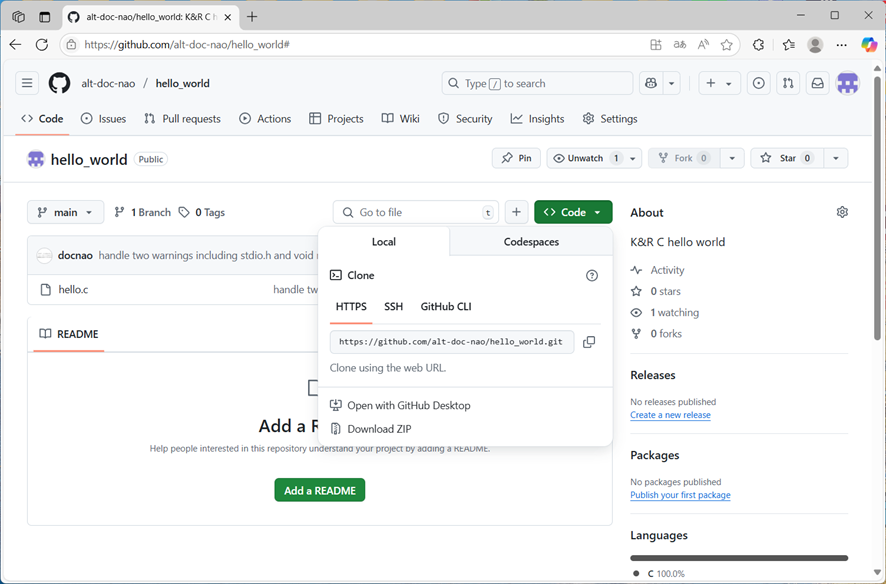Open the GitHub hamburger navigation menu
Viewport: 886px width, 584px height.
coord(27,84)
